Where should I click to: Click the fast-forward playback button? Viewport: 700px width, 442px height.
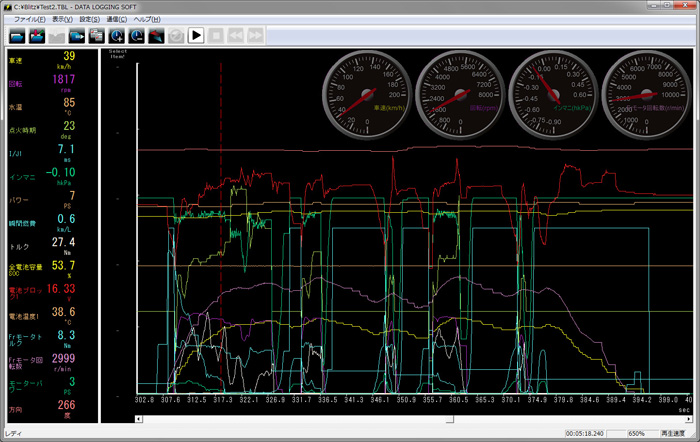click(x=257, y=35)
